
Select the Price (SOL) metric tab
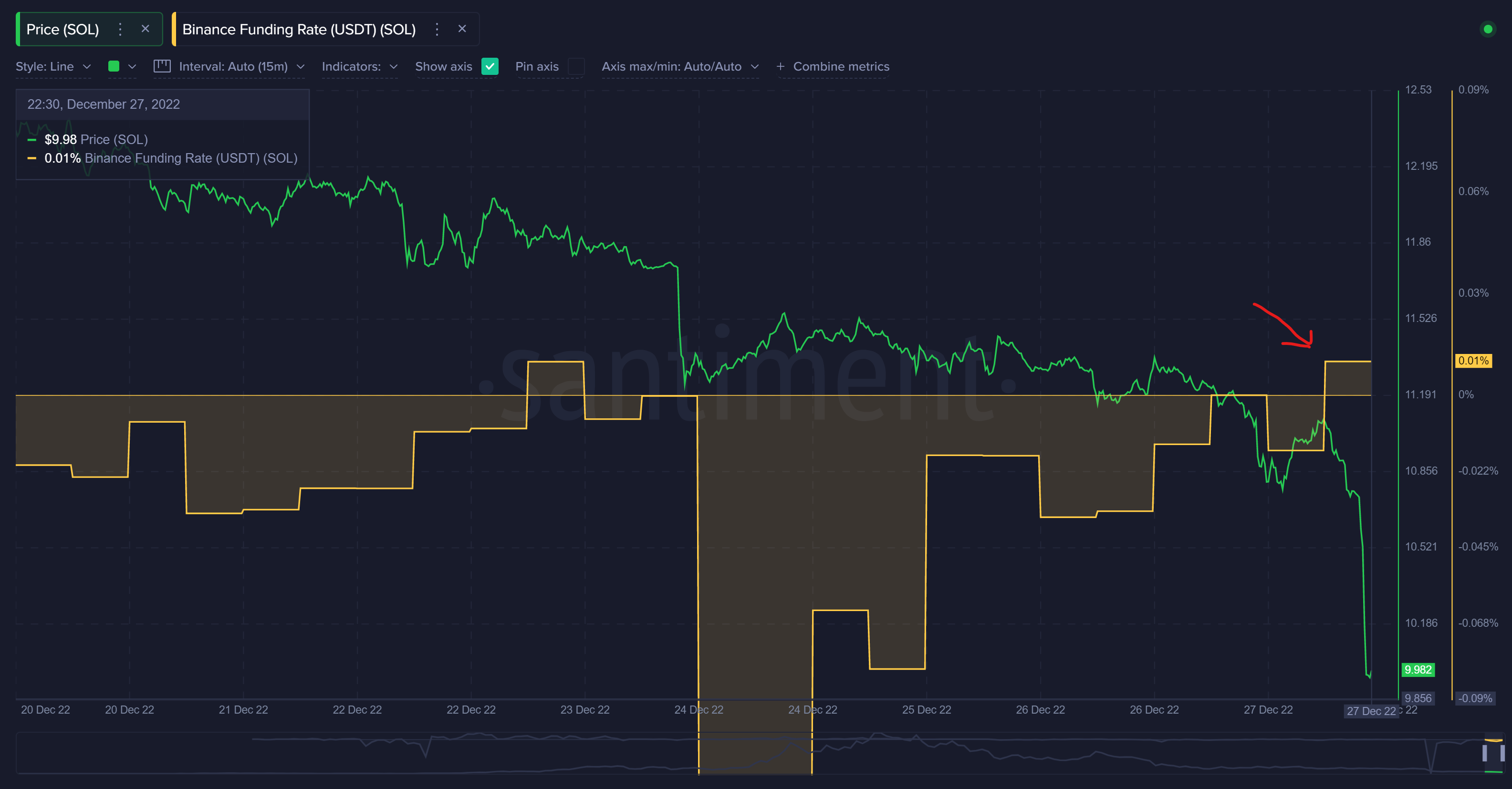[x=63, y=30]
